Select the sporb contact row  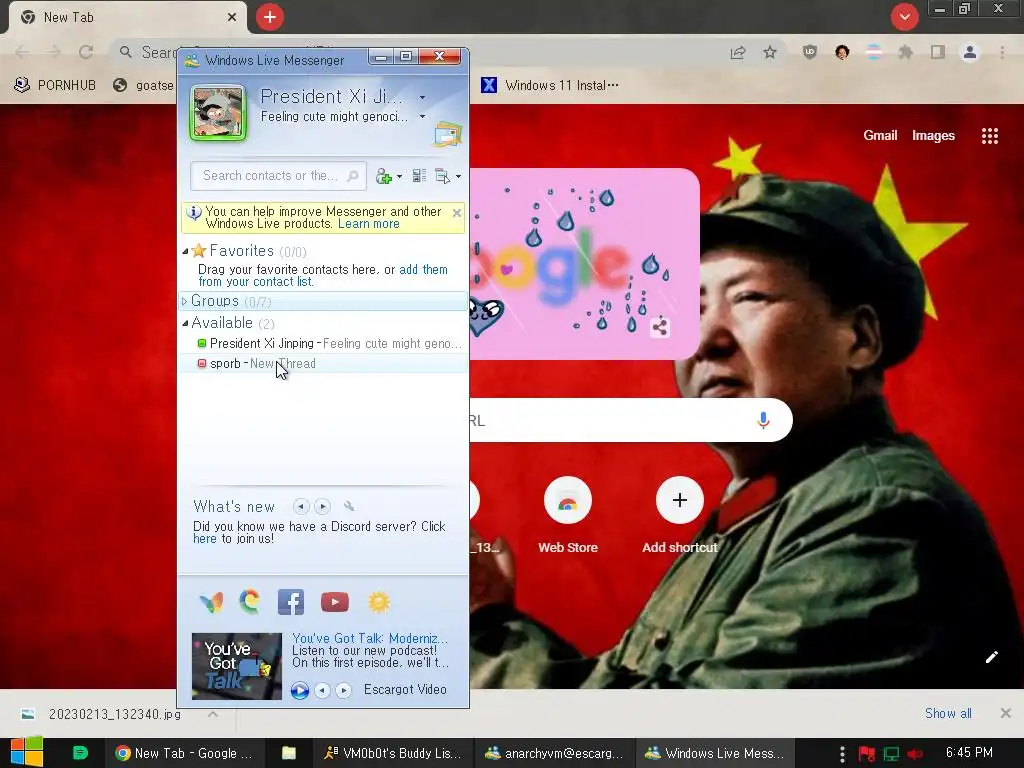point(324,364)
